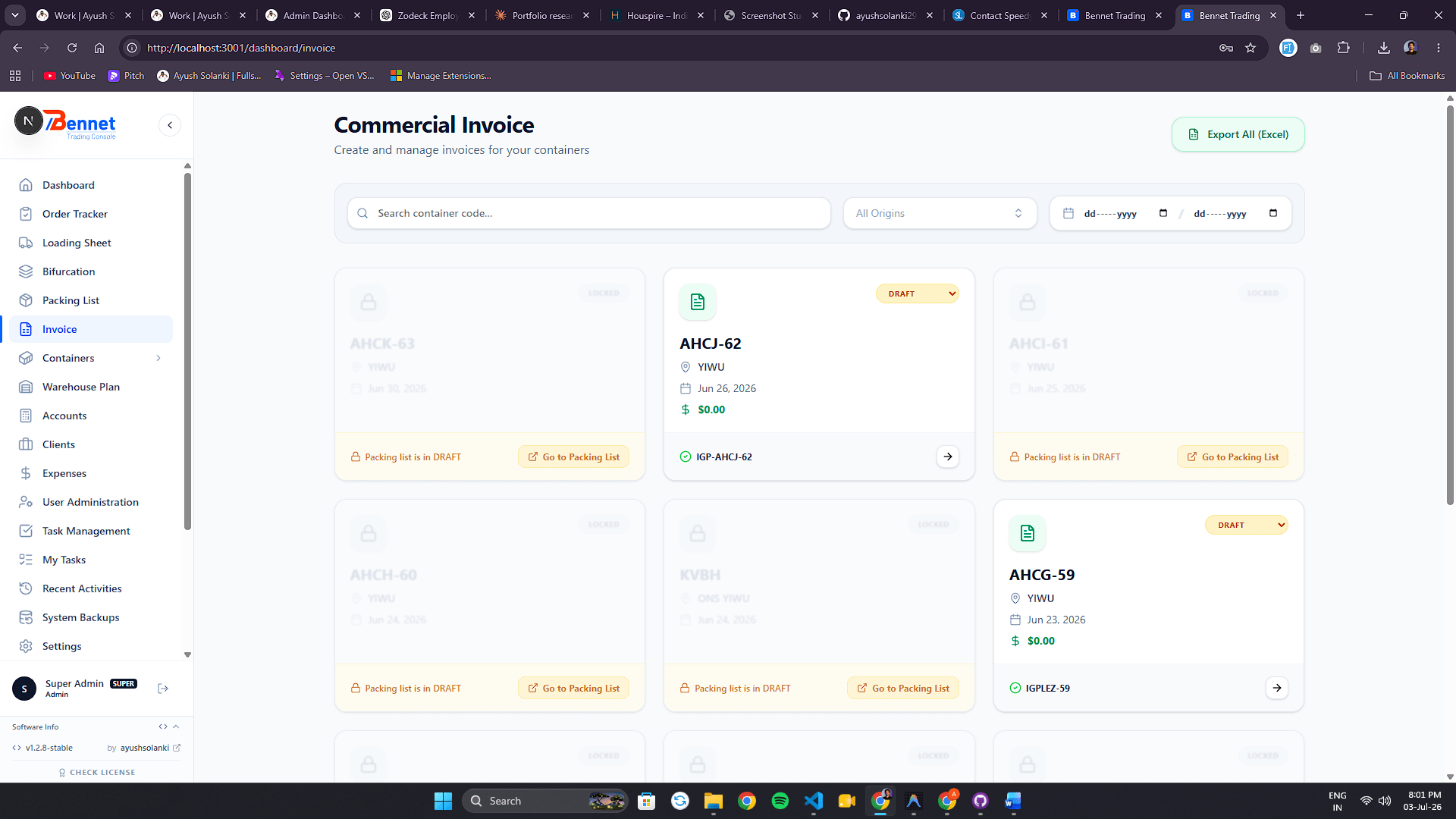The height and width of the screenshot is (819, 1456).
Task: Open the All Origins dropdown
Action: (940, 213)
